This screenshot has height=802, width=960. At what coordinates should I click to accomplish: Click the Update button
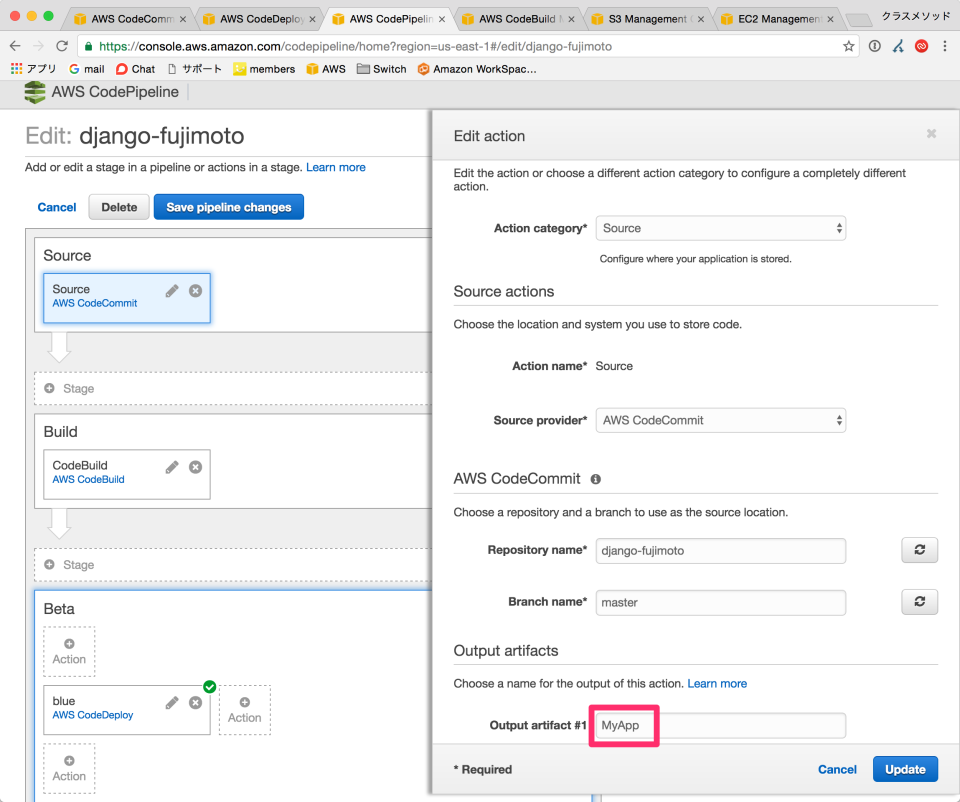tap(905, 769)
